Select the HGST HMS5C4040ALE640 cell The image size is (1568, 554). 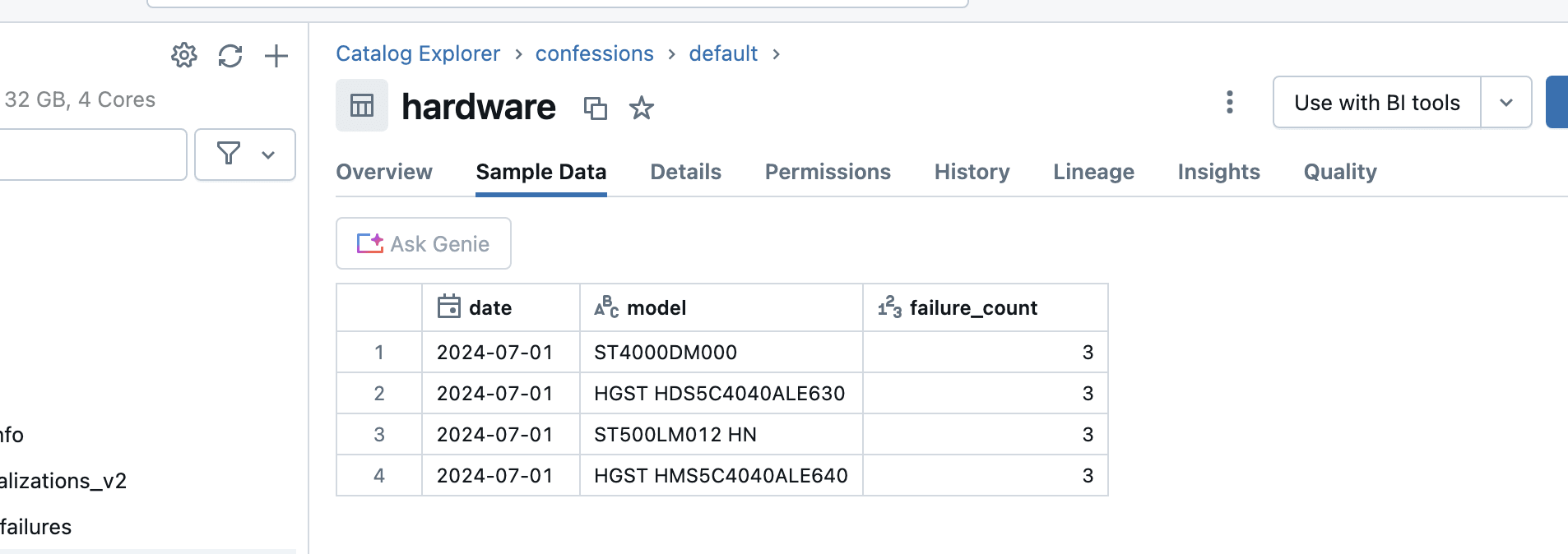721,475
